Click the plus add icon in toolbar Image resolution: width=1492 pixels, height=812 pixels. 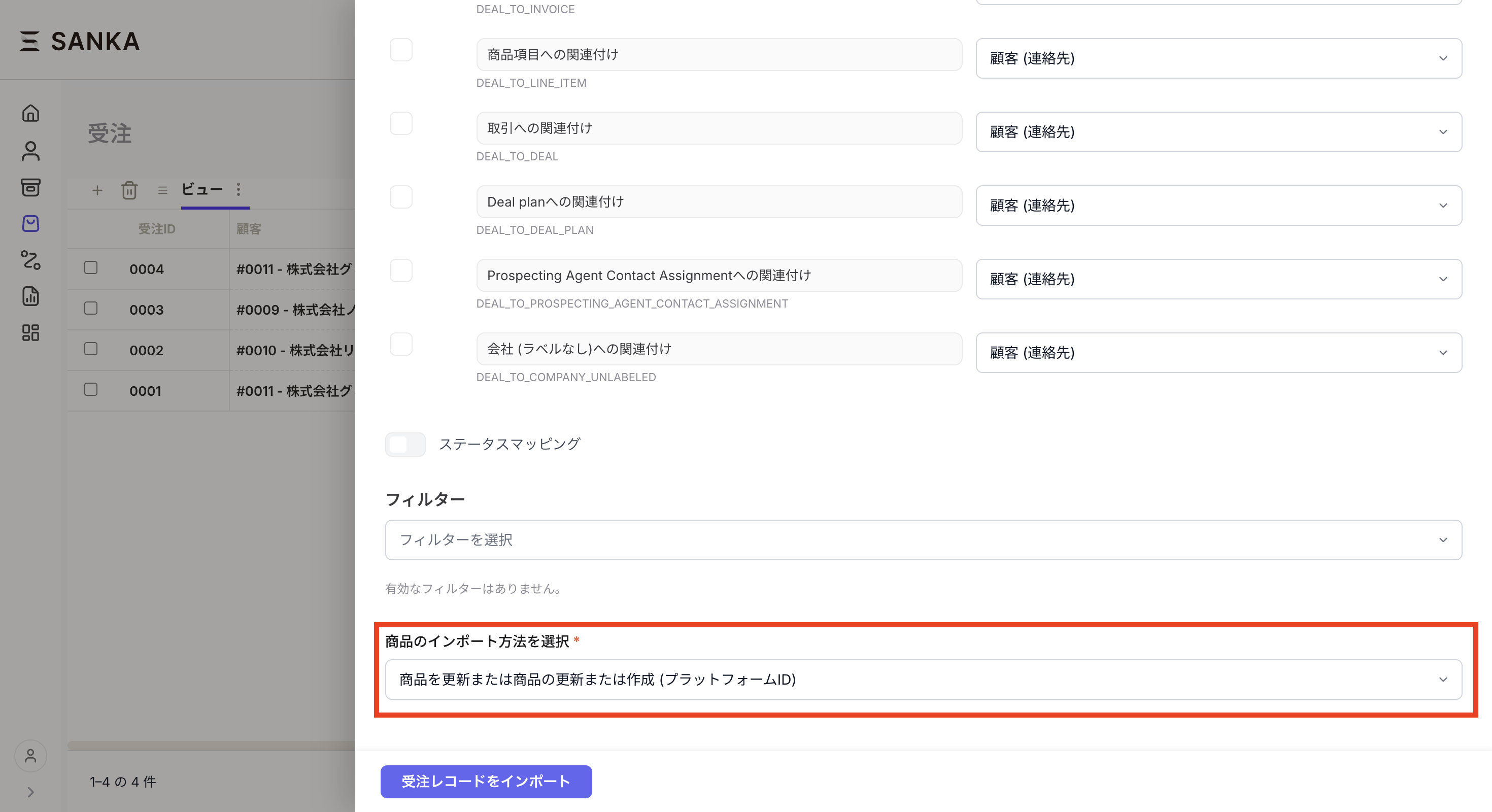click(x=97, y=190)
